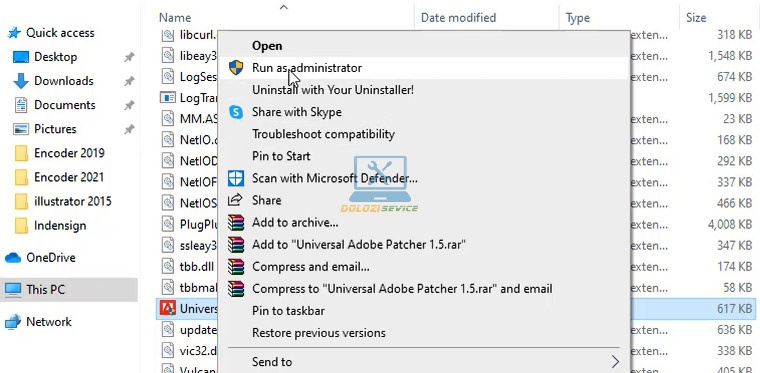
Task: Click the Desktop icon in sidebar
Action: [x=21, y=57]
